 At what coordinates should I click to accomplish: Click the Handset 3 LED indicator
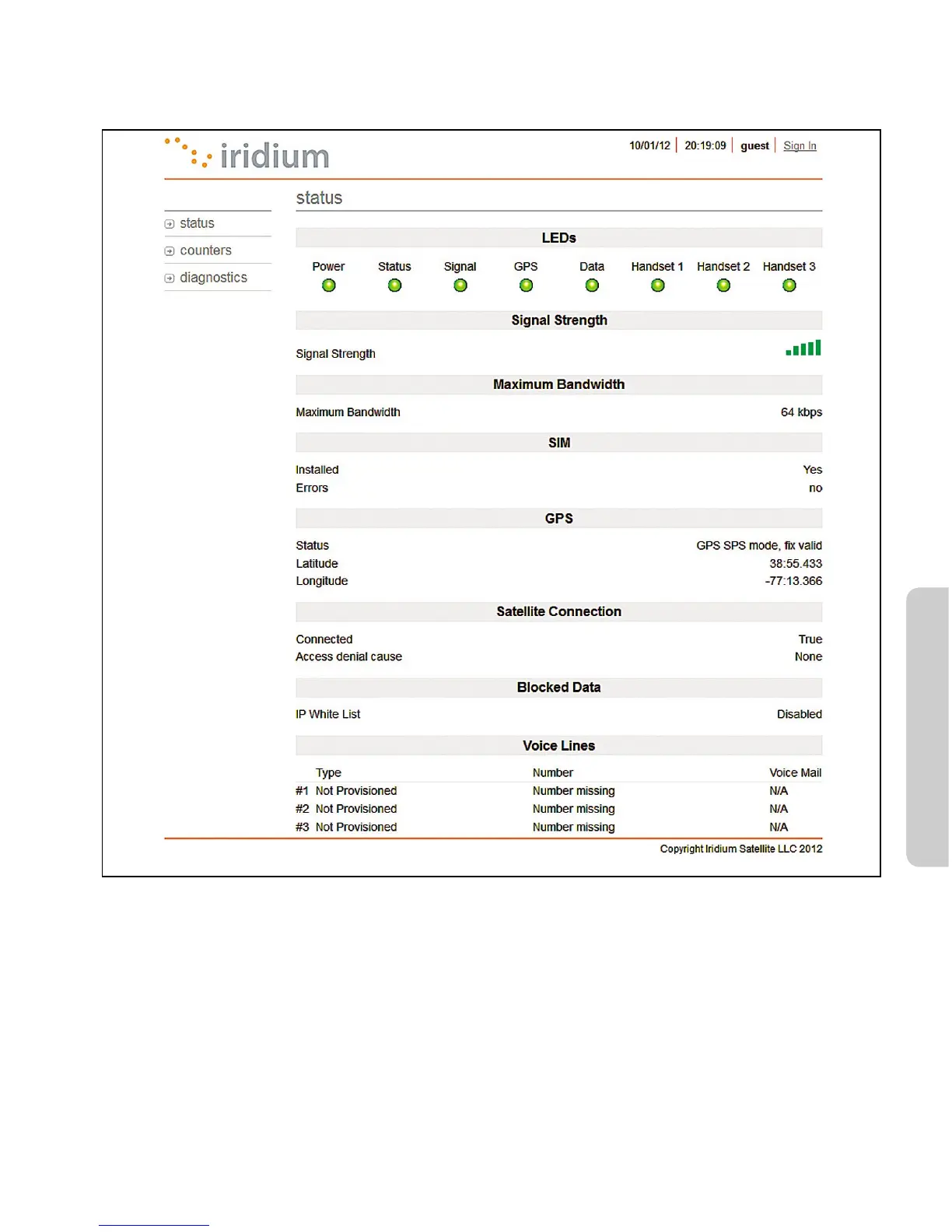789,285
